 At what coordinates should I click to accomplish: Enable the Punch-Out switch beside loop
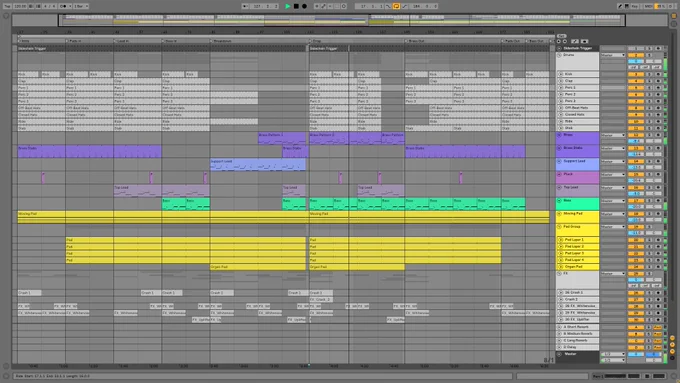[x=404, y=7]
